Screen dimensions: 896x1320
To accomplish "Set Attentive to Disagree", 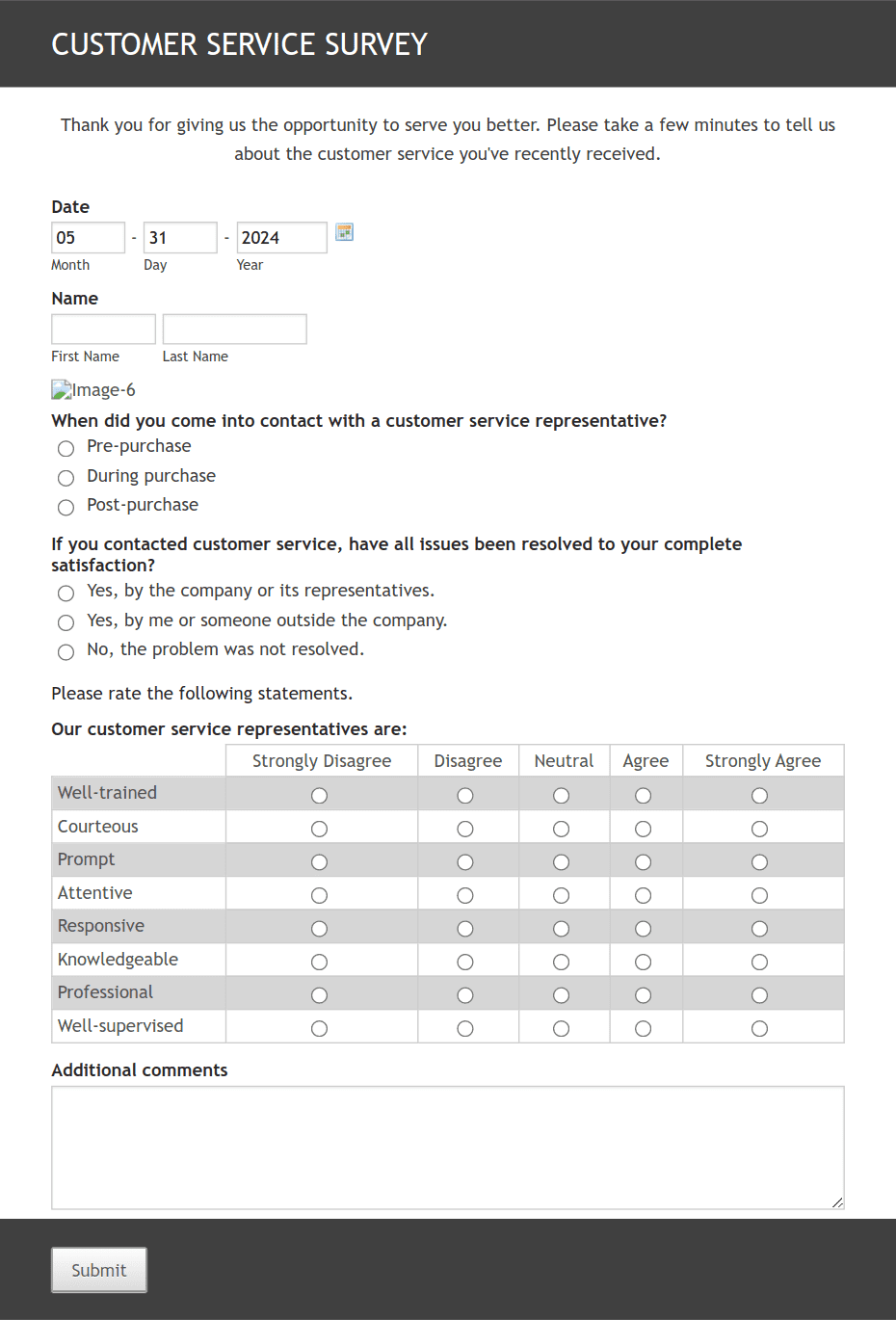I will [x=465, y=895].
